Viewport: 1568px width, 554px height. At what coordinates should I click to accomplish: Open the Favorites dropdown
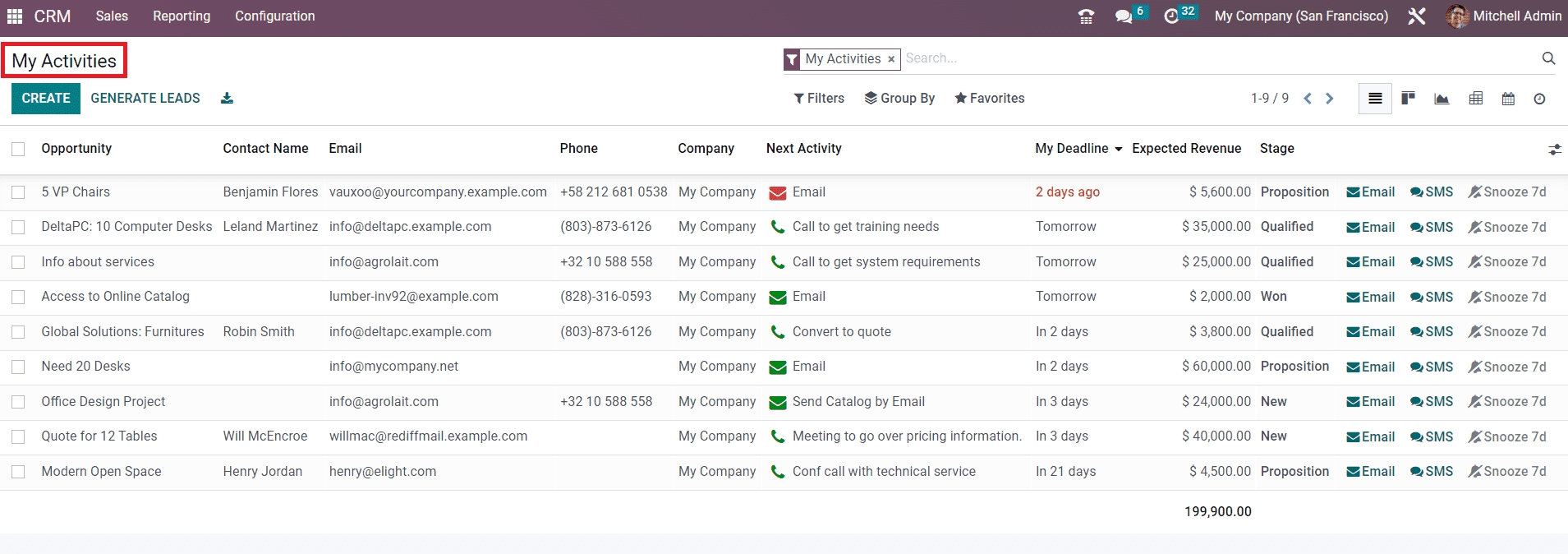[989, 99]
